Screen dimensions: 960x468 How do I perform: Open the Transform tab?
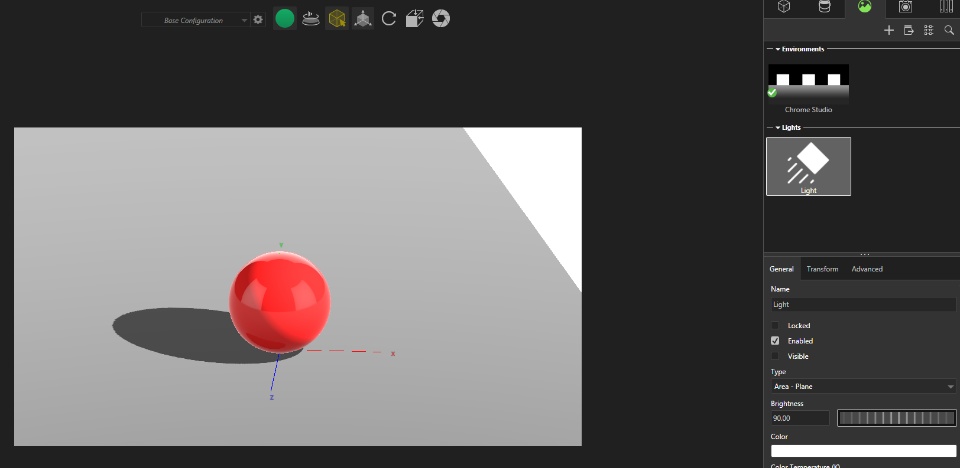tap(822, 269)
